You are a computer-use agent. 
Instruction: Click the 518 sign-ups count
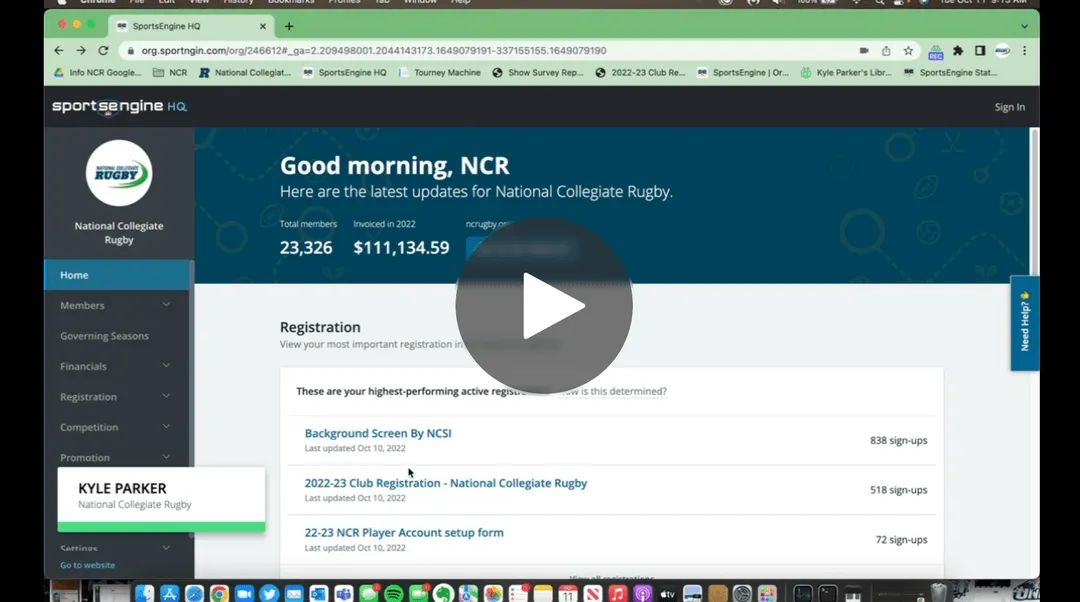tap(898, 490)
